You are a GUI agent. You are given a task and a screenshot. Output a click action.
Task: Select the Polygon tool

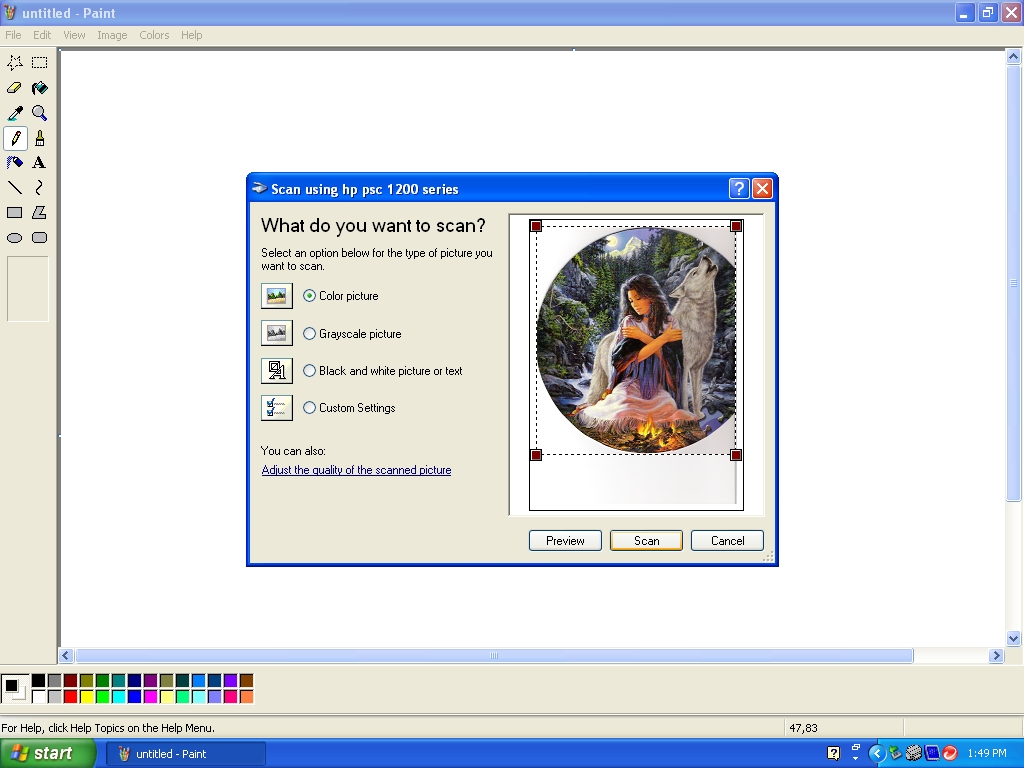pos(40,213)
